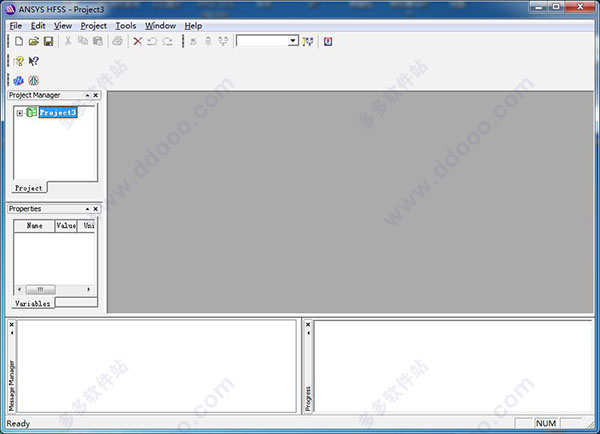The width and height of the screenshot is (600, 434).
Task: Click the Print icon in the toolbar
Action: coord(118,41)
